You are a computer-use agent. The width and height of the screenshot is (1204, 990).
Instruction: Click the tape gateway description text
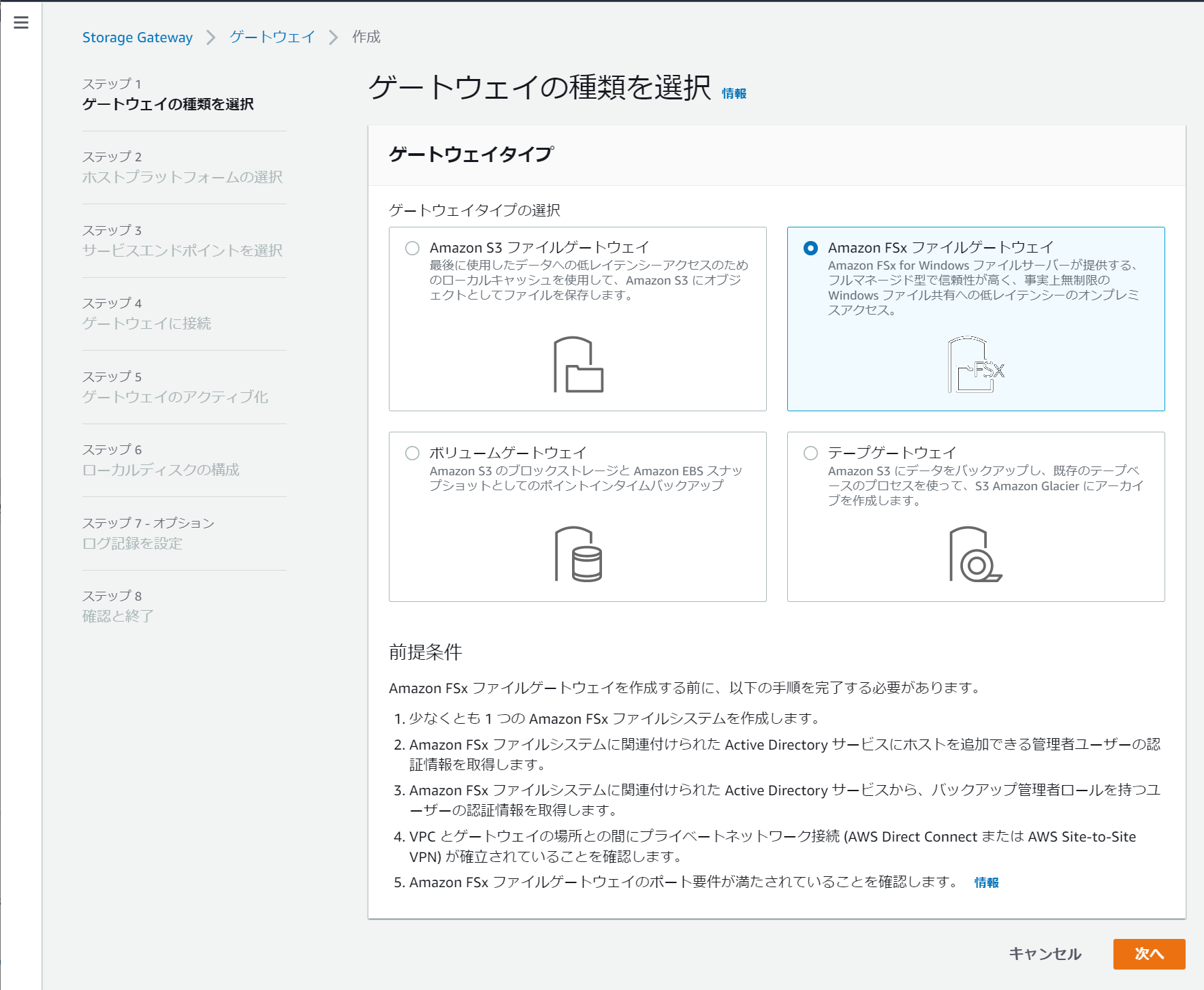985,485
